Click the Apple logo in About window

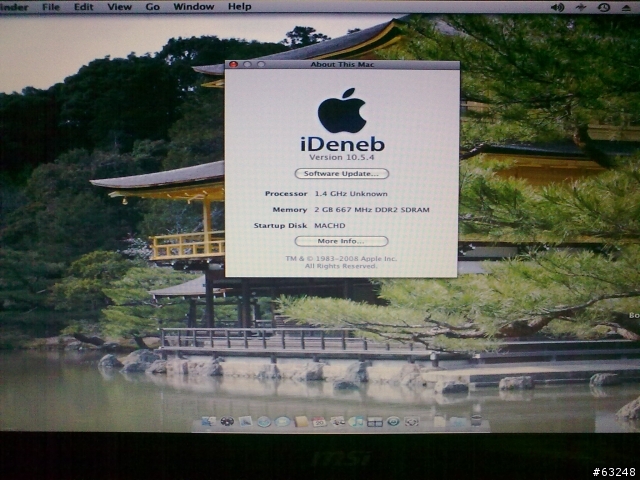tap(342, 110)
